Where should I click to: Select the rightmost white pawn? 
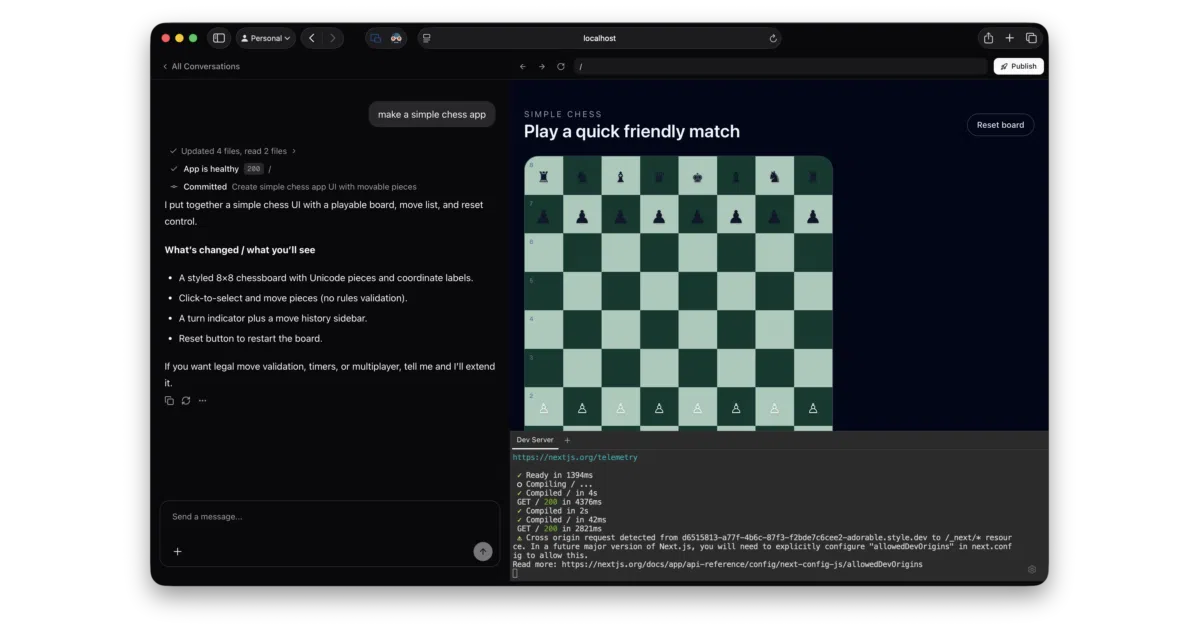(813, 408)
